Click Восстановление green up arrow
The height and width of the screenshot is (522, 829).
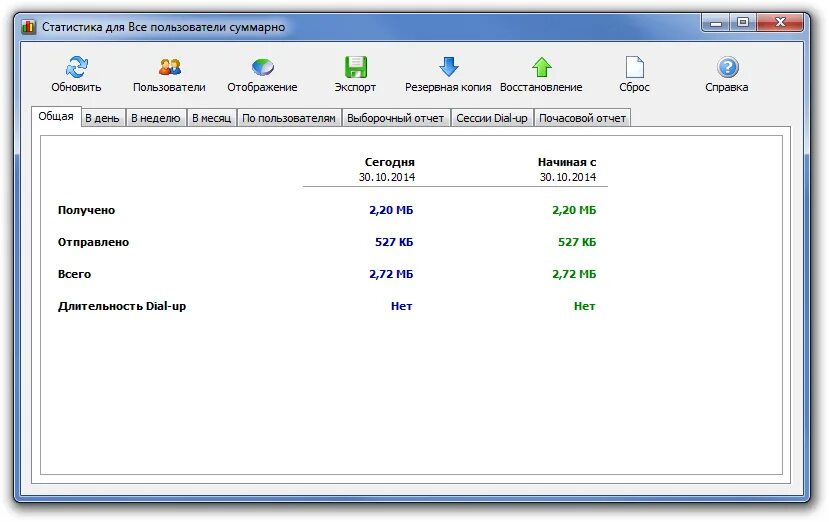541,67
